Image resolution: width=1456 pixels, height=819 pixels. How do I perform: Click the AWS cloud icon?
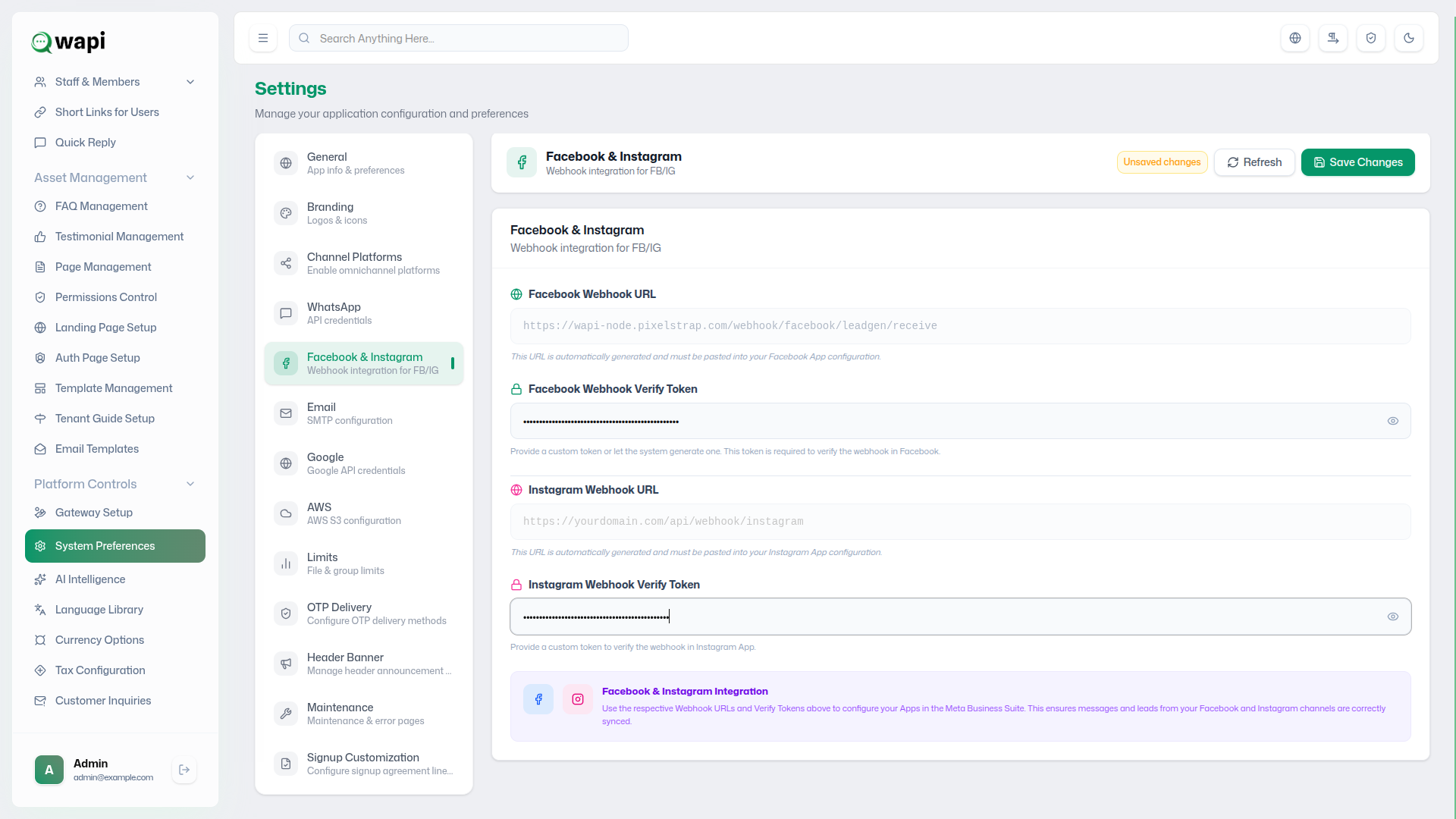pos(286,513)
